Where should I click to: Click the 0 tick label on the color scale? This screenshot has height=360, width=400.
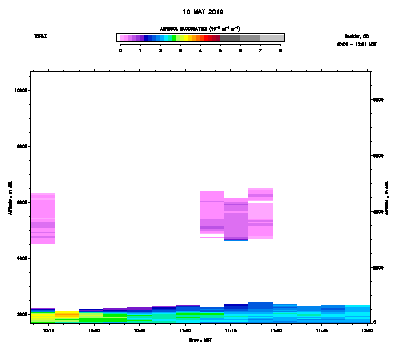coord(120,51)
